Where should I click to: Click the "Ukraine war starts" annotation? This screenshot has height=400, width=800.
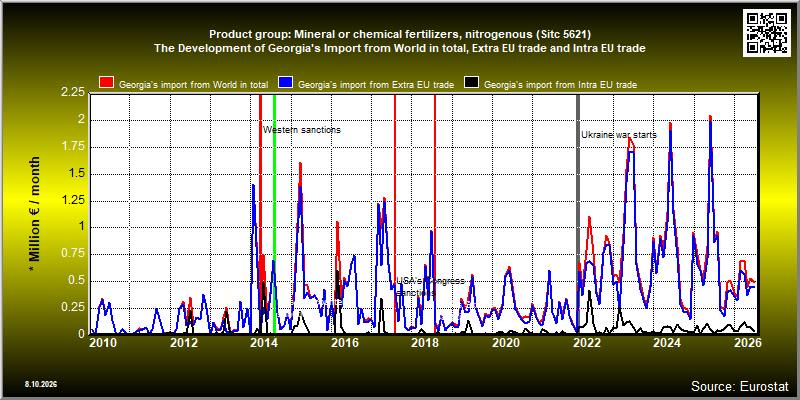coord(619,135)
